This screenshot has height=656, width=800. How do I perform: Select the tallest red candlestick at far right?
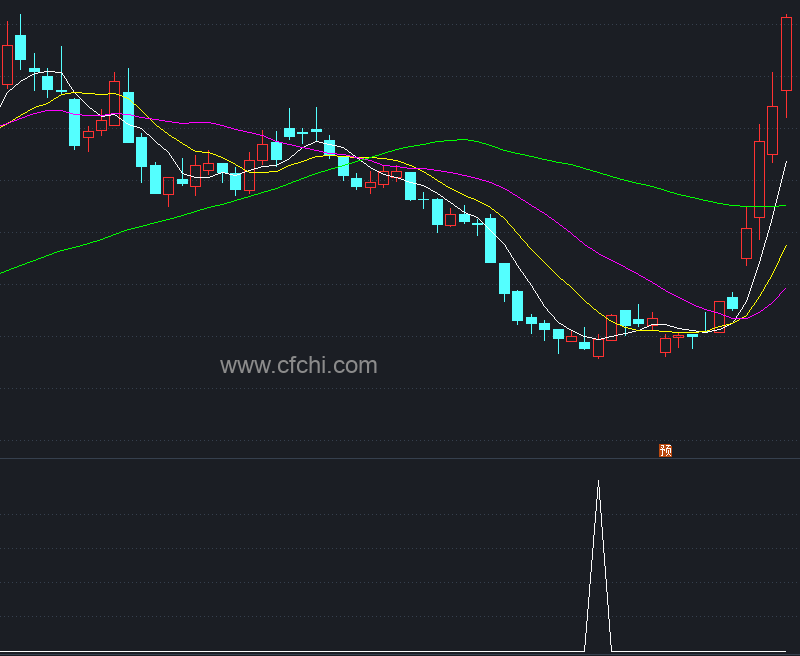[786, 54]
